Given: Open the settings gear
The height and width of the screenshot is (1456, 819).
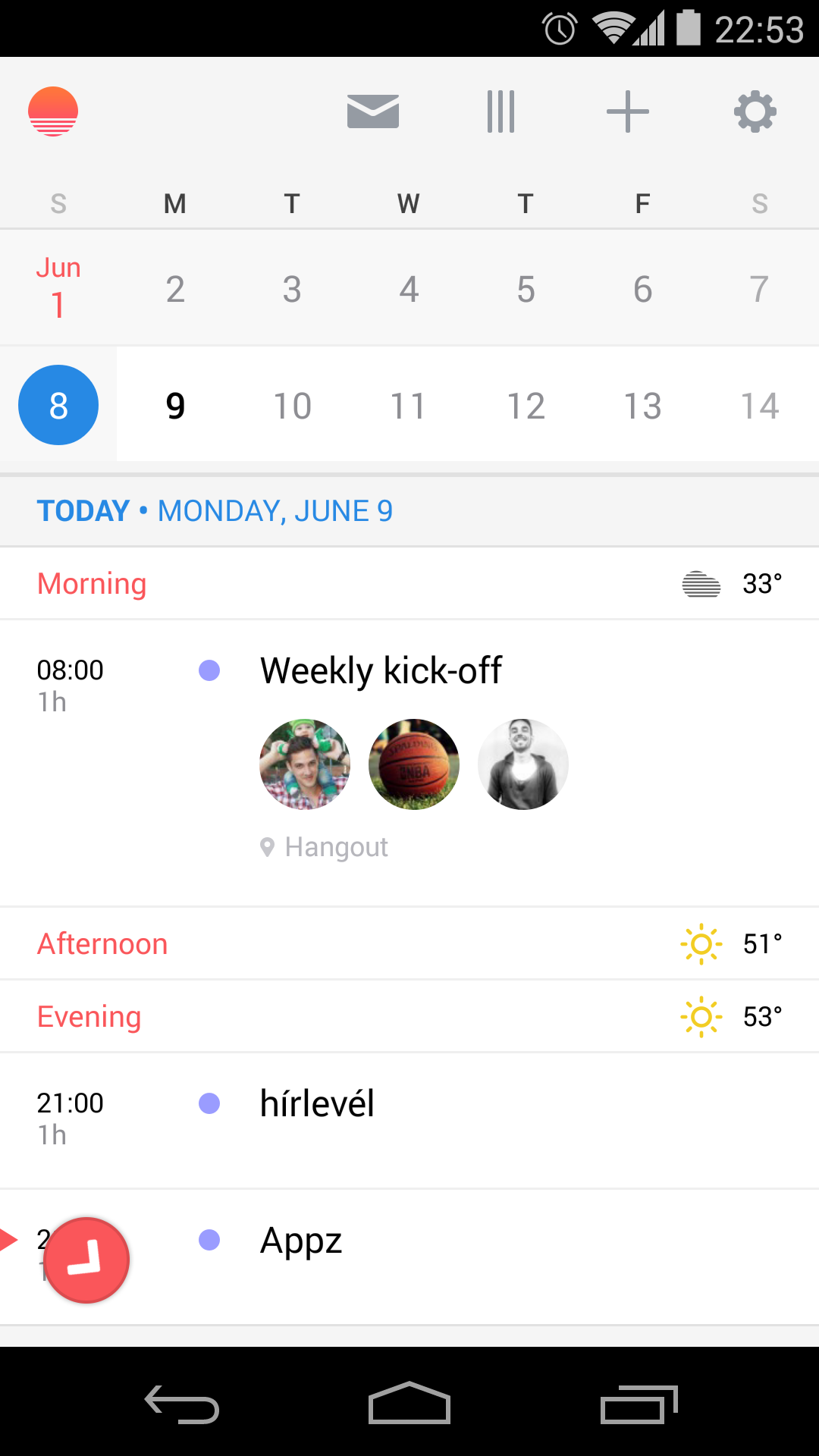Looking at the screenshot, I should coord(755,111).
